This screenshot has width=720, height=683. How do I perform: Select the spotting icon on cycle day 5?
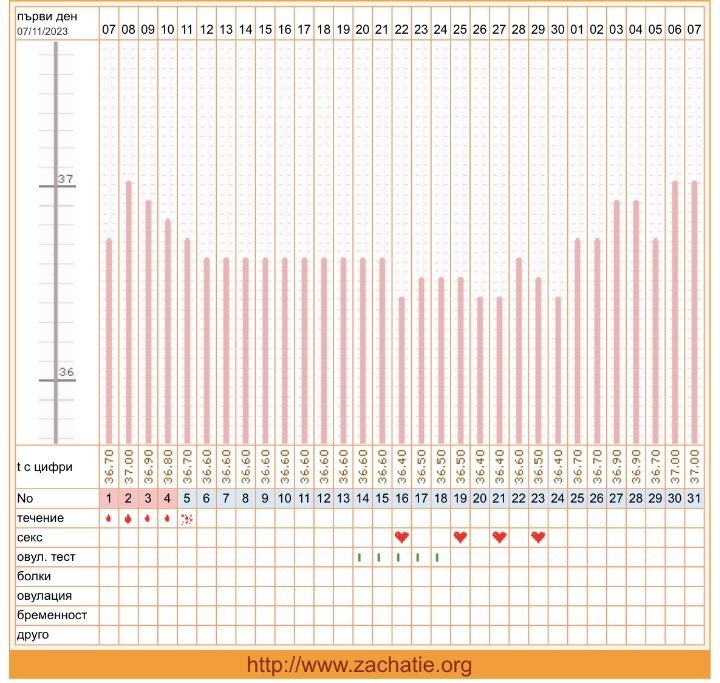pyautogui.click(x=187, y=518)
